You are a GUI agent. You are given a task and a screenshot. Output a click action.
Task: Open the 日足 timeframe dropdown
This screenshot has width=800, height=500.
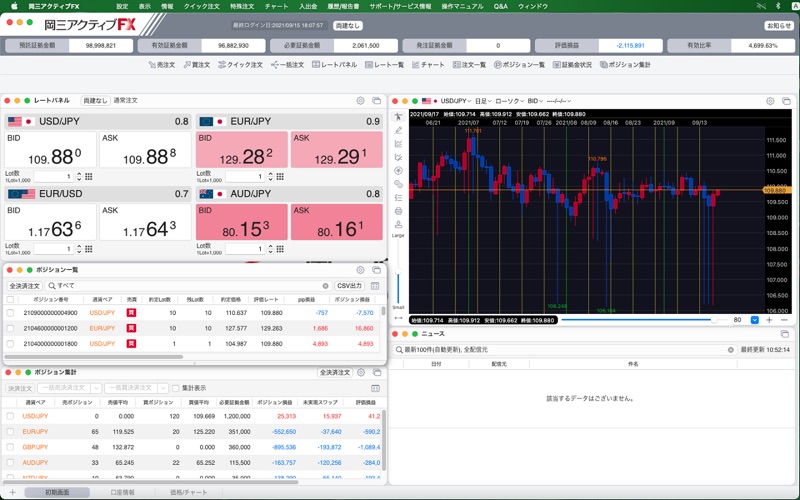pyautogui.click(x=482, y=101)
